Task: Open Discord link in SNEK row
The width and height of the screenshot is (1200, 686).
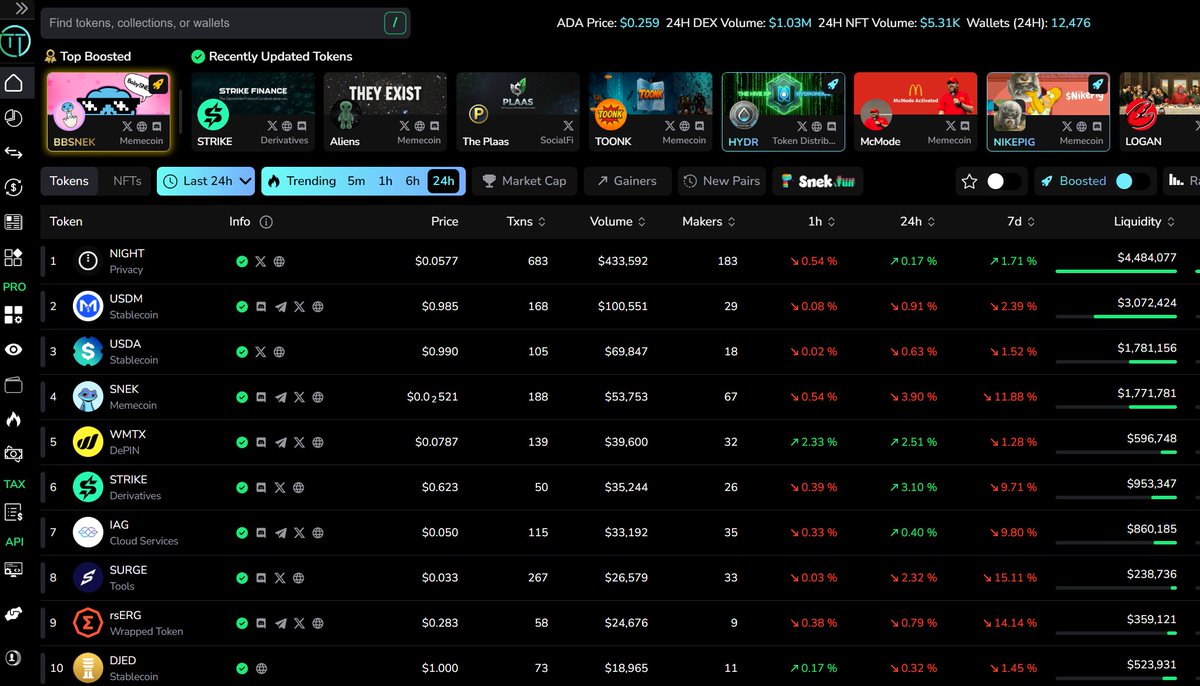Action: click(261, 397)
